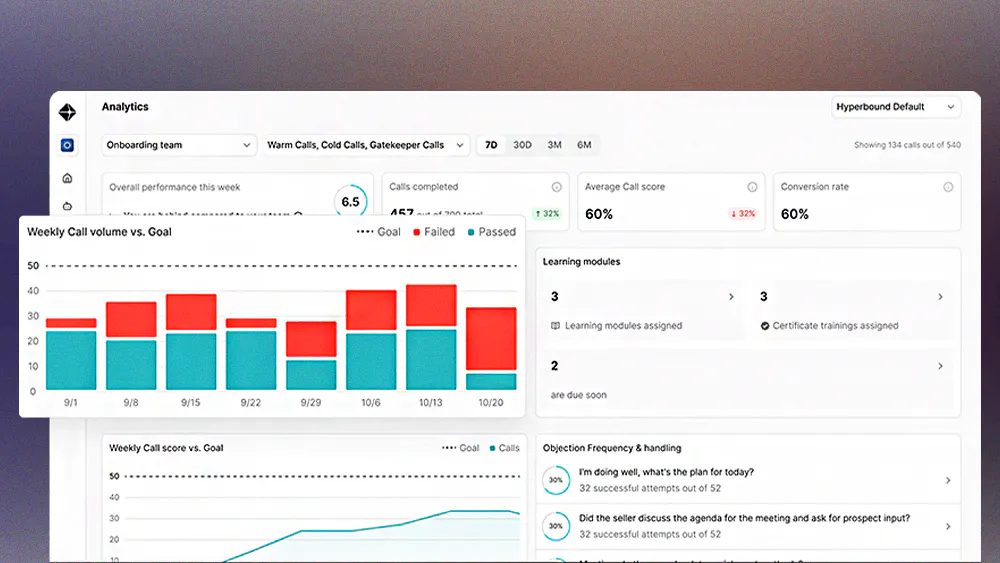Open the Learning modules assigned card
This screenshot has height=563, width=1000.
643,311
